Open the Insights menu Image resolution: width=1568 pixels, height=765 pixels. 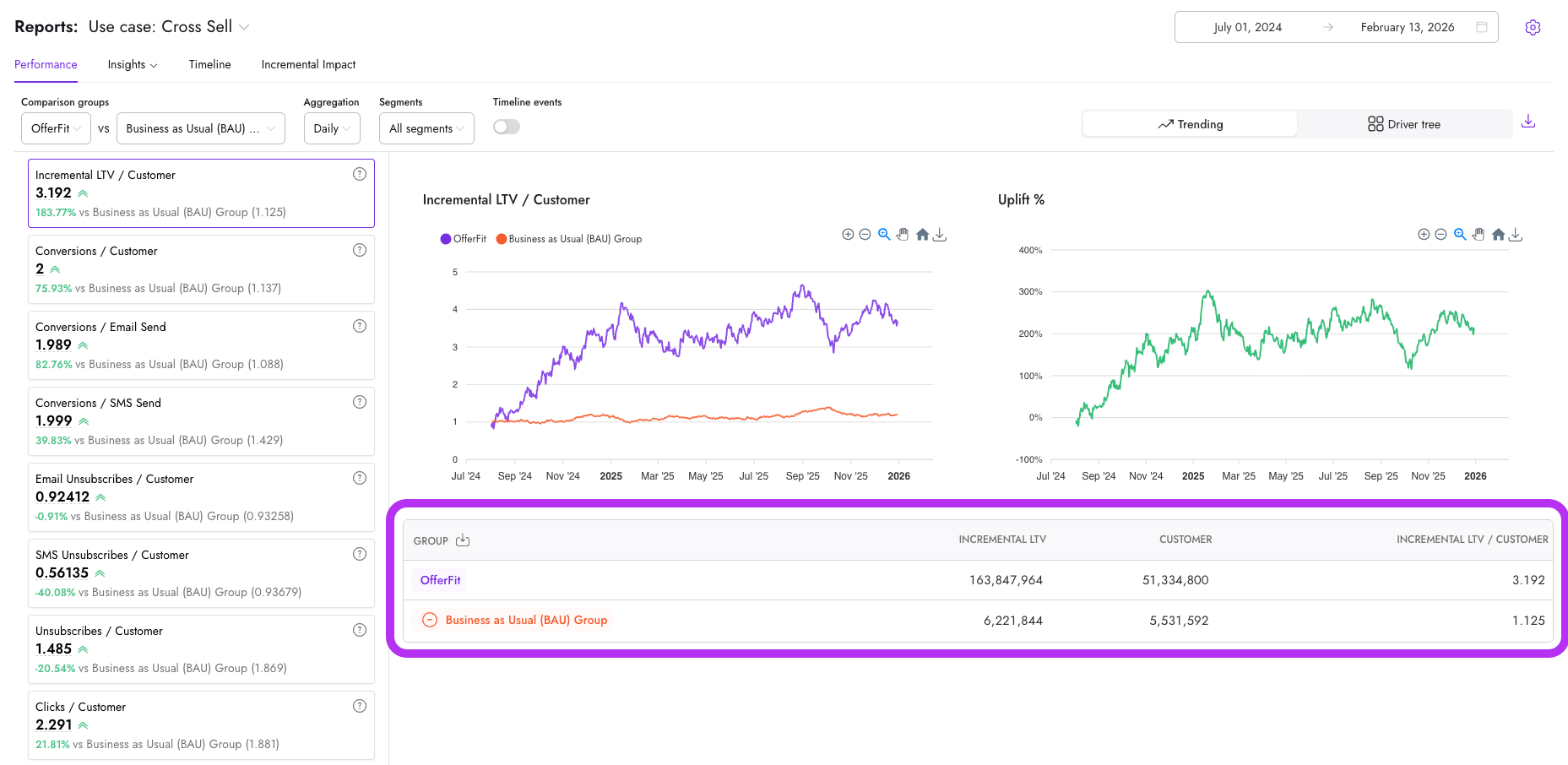point(132,64)
